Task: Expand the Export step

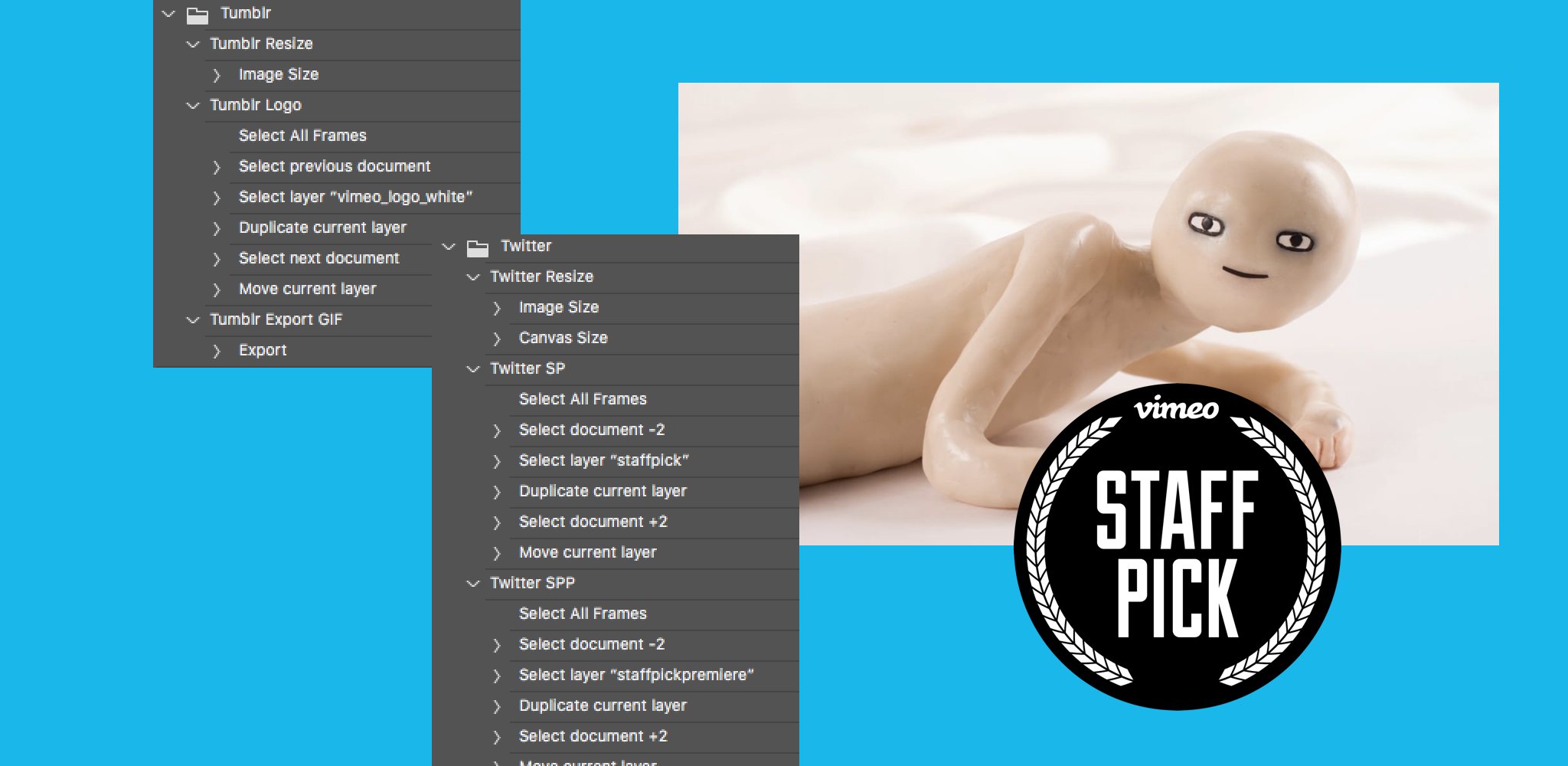Action: [217, 351]
